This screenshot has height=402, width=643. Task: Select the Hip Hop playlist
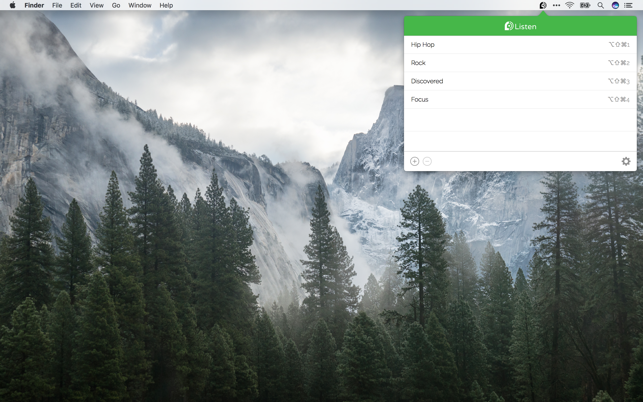pos(520,44)
